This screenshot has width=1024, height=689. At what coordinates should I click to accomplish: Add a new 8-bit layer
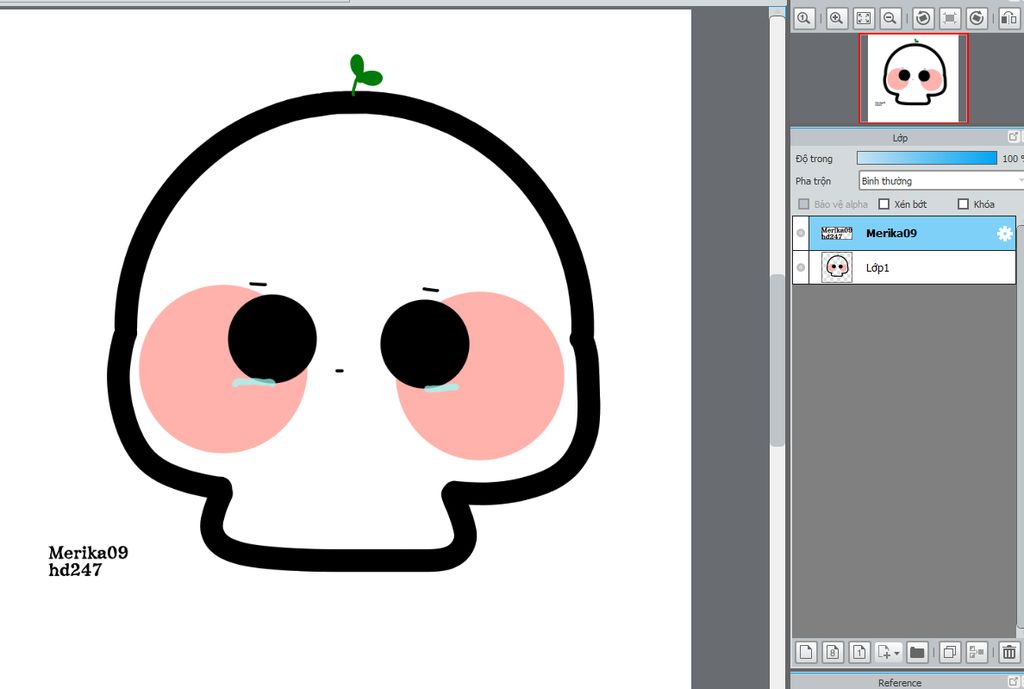click(833, 652)
